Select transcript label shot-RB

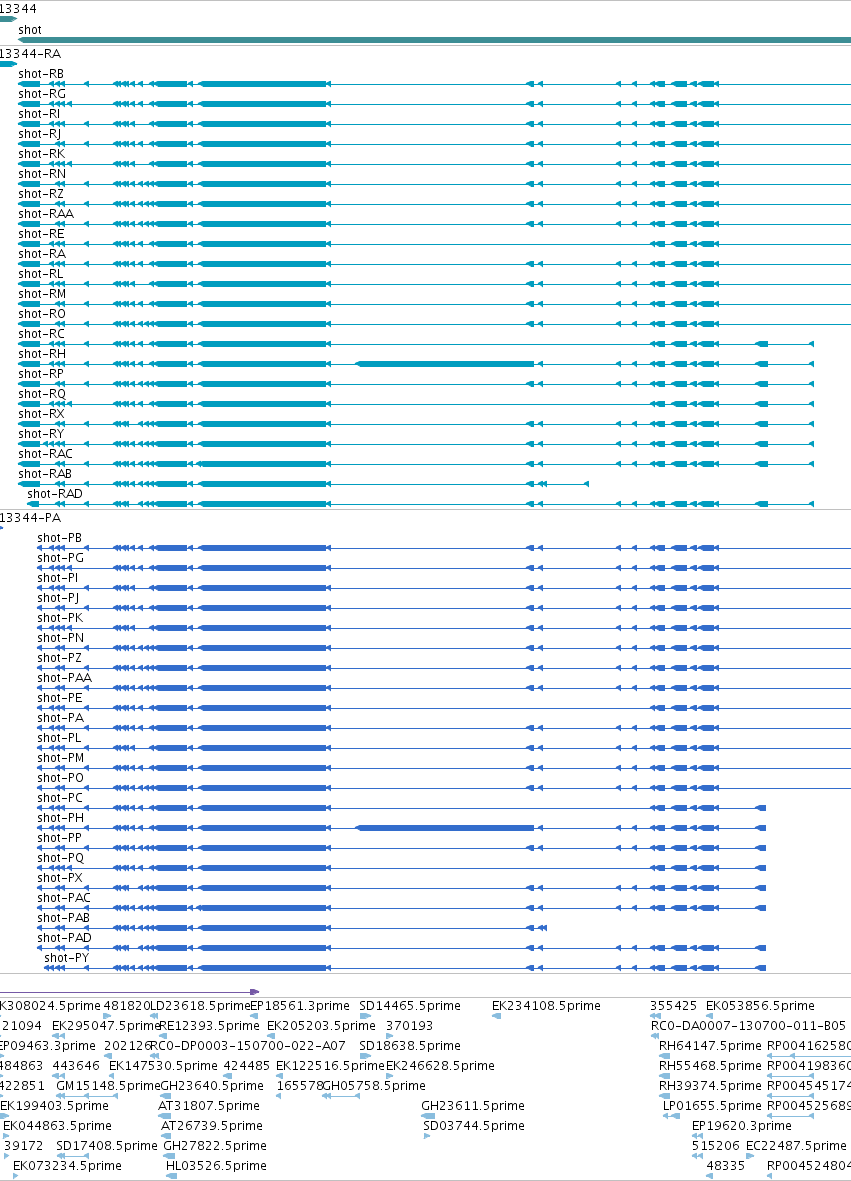click(41, 74)
